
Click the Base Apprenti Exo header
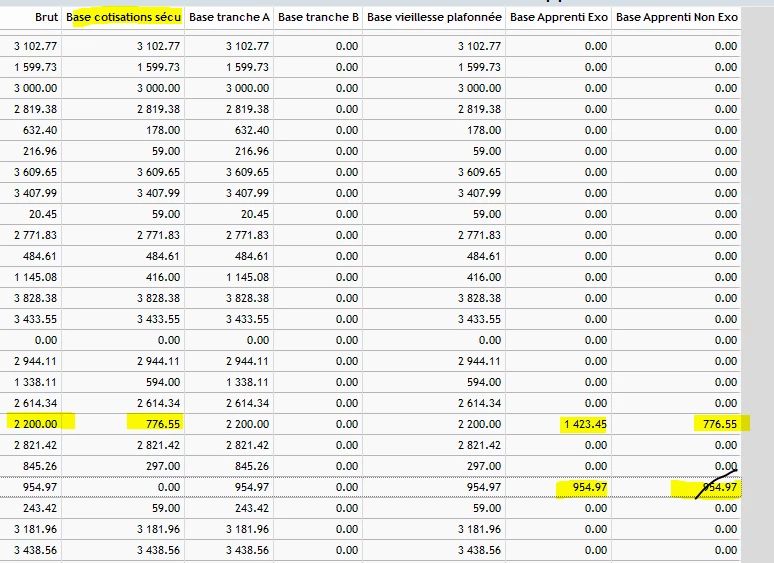pyautogui.click(x=559, y=17)
